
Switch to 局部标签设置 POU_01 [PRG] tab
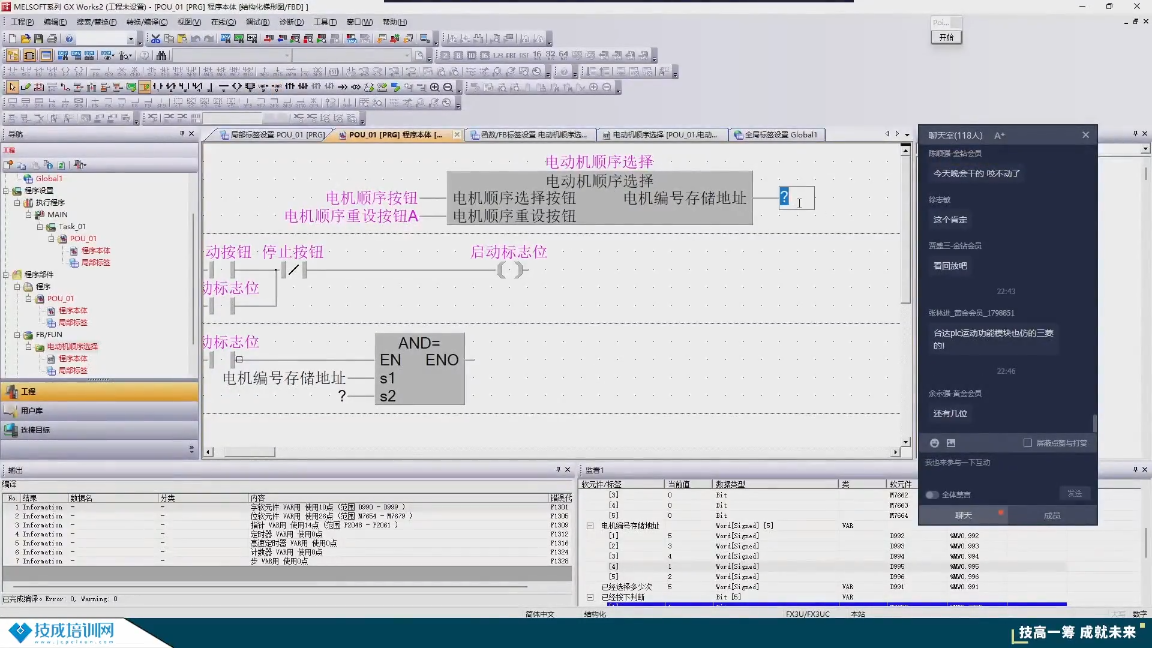click(x=271, y=134)
